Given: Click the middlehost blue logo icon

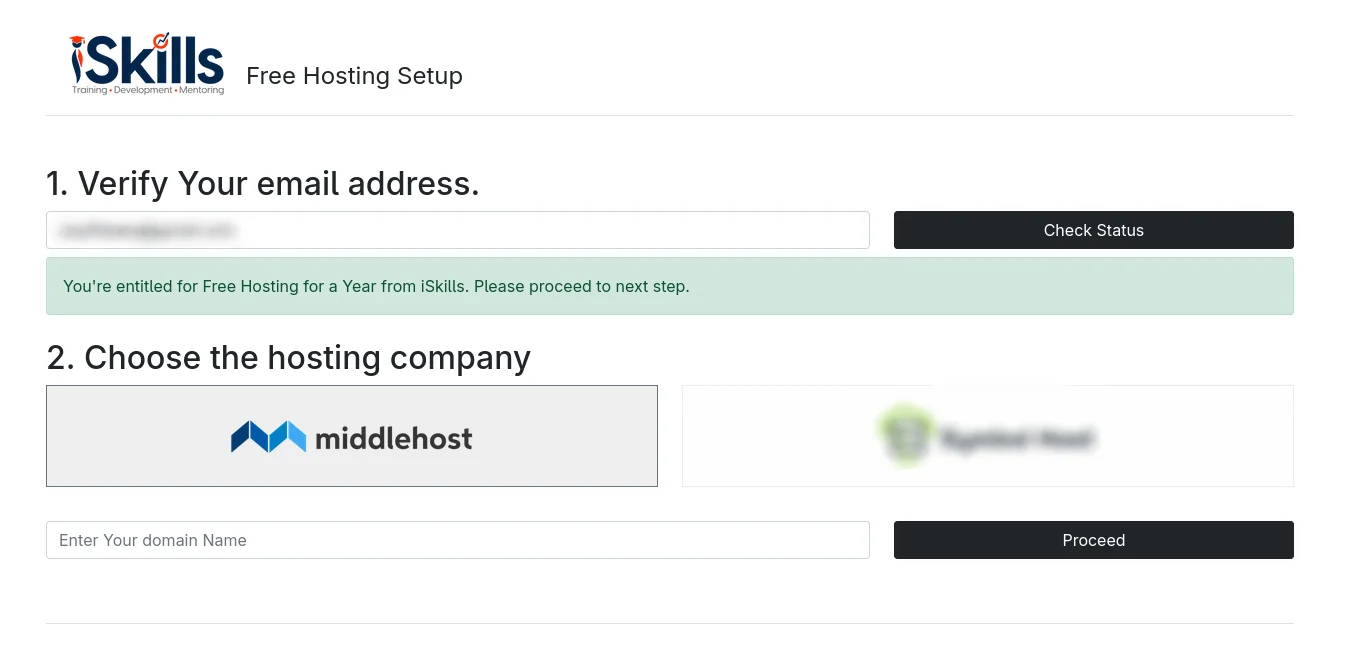Looking at the screenshot, I should coord(268,437).
